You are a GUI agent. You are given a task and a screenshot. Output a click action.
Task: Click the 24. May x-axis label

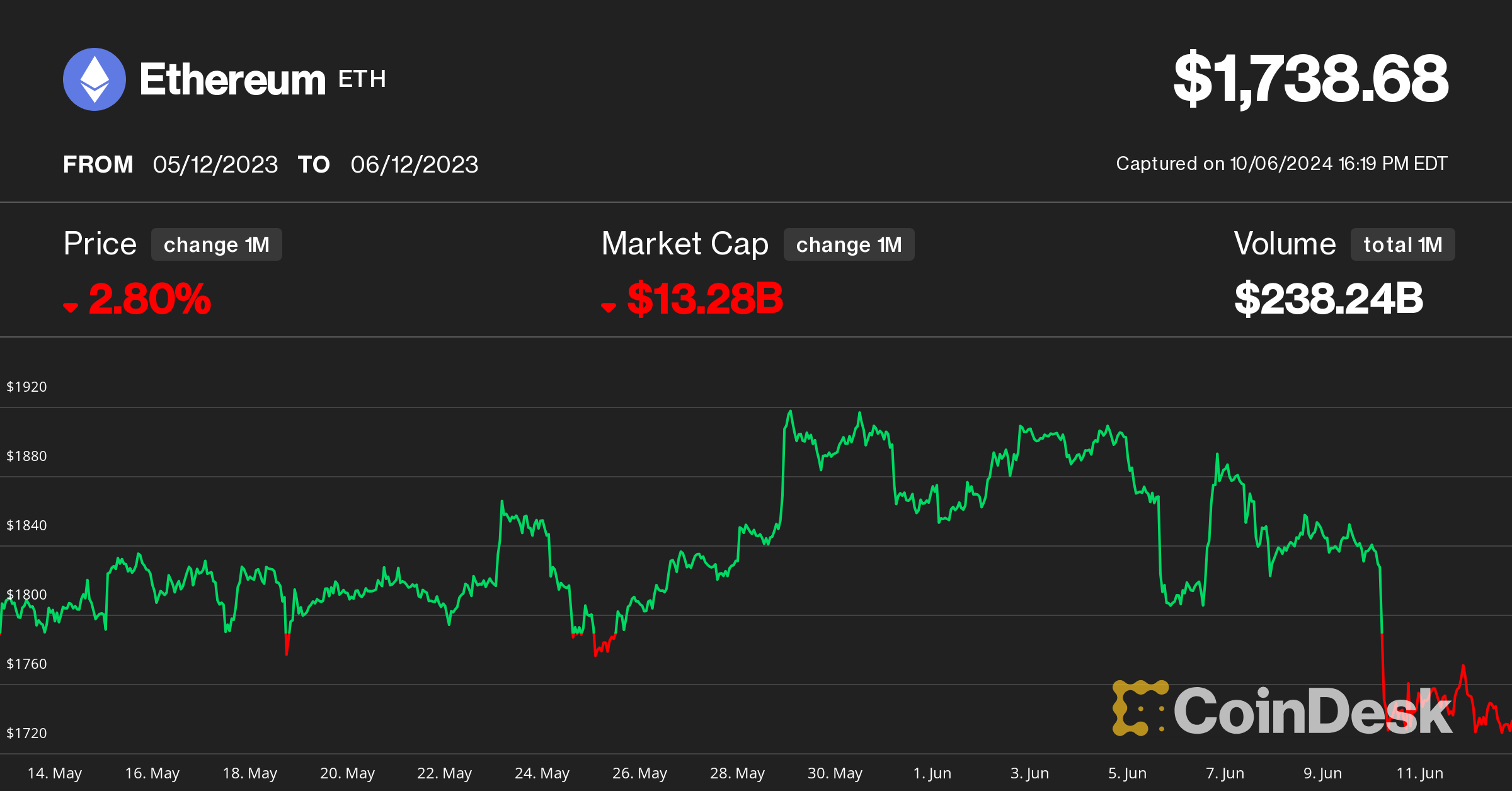click(x=542, y=773)
